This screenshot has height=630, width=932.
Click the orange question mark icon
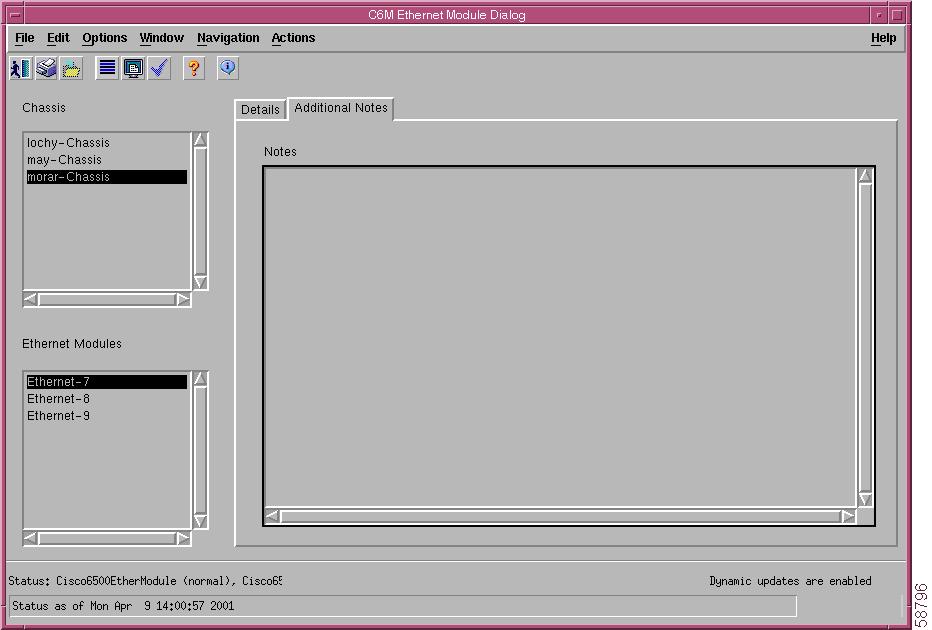[x=193, y=69]
